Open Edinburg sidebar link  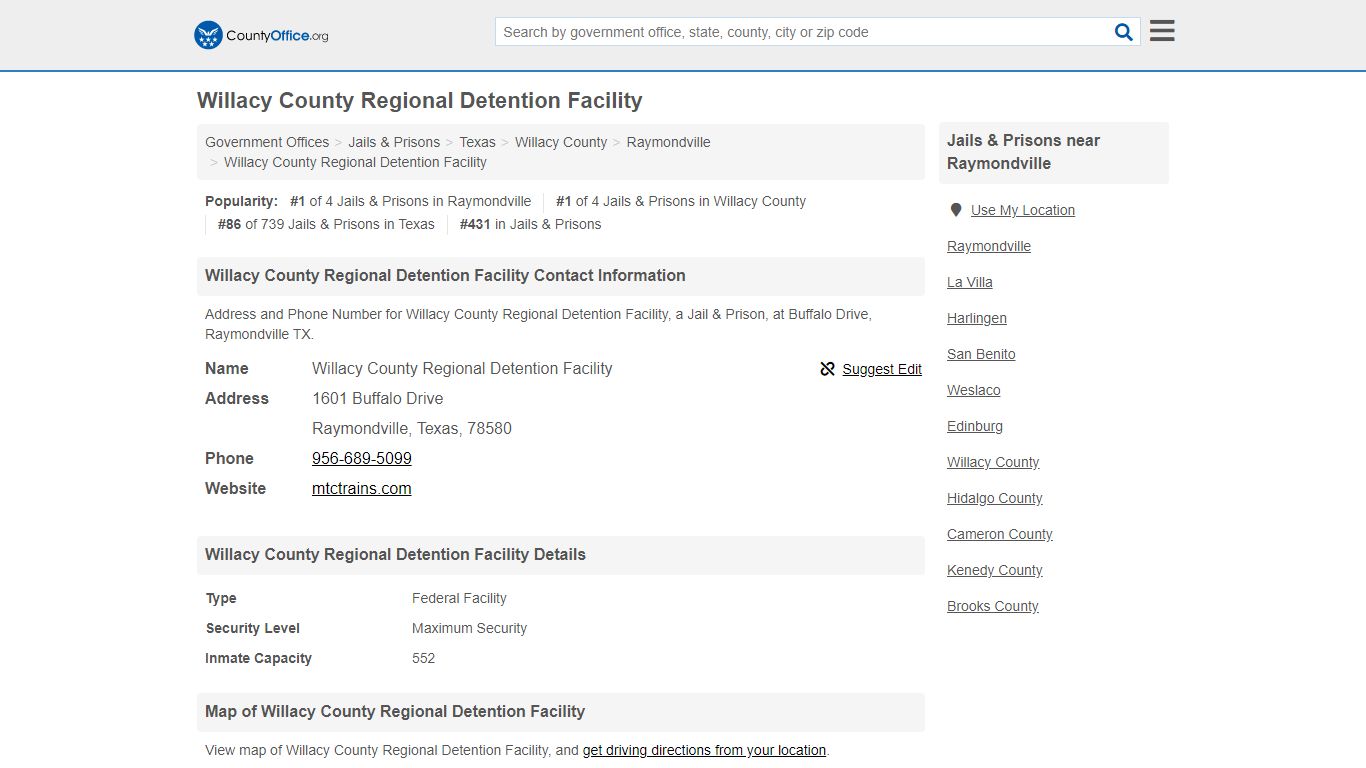(x=975, y=426)
